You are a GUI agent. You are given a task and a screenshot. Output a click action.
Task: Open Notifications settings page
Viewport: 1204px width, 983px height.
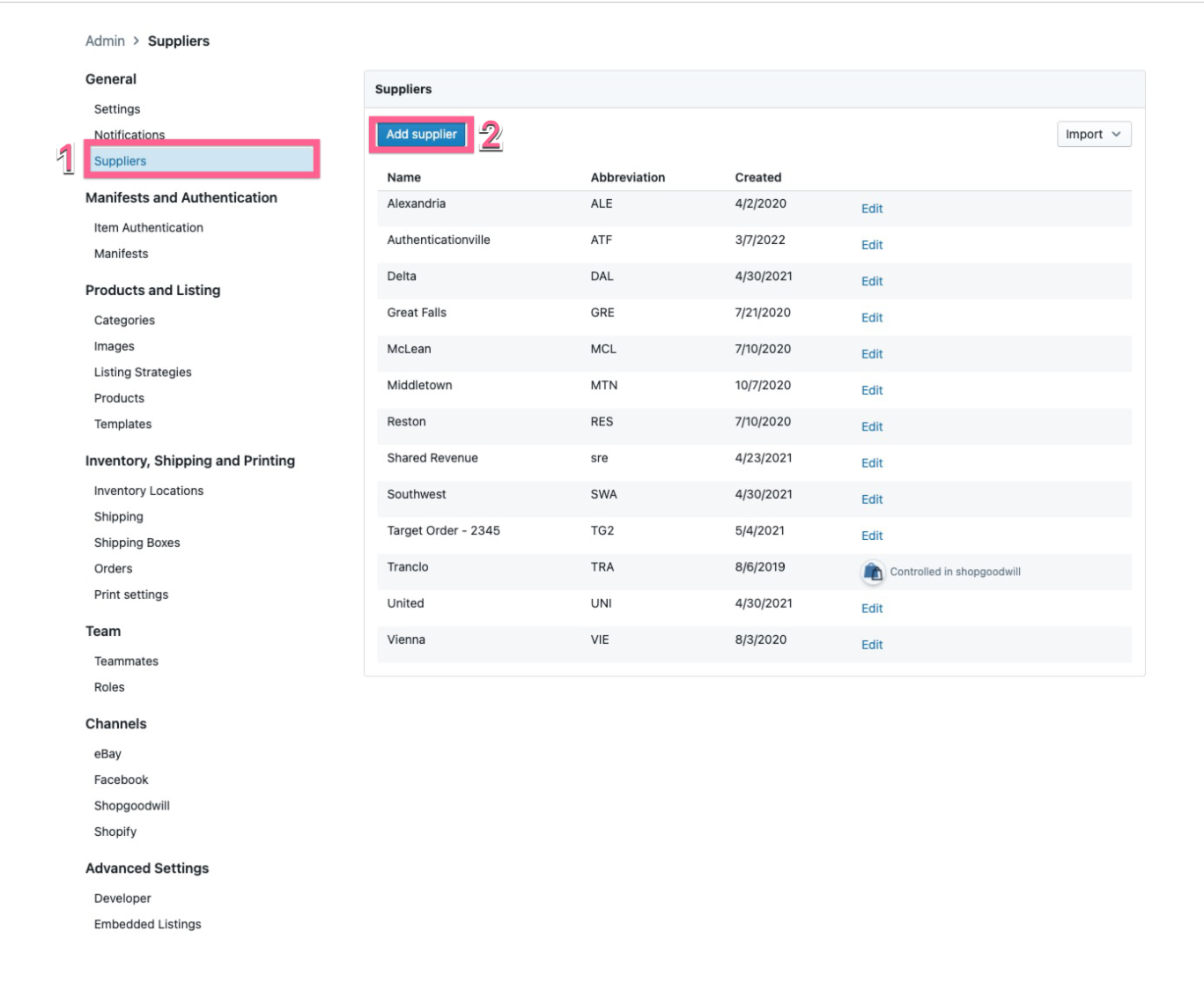tap(129, 135)
